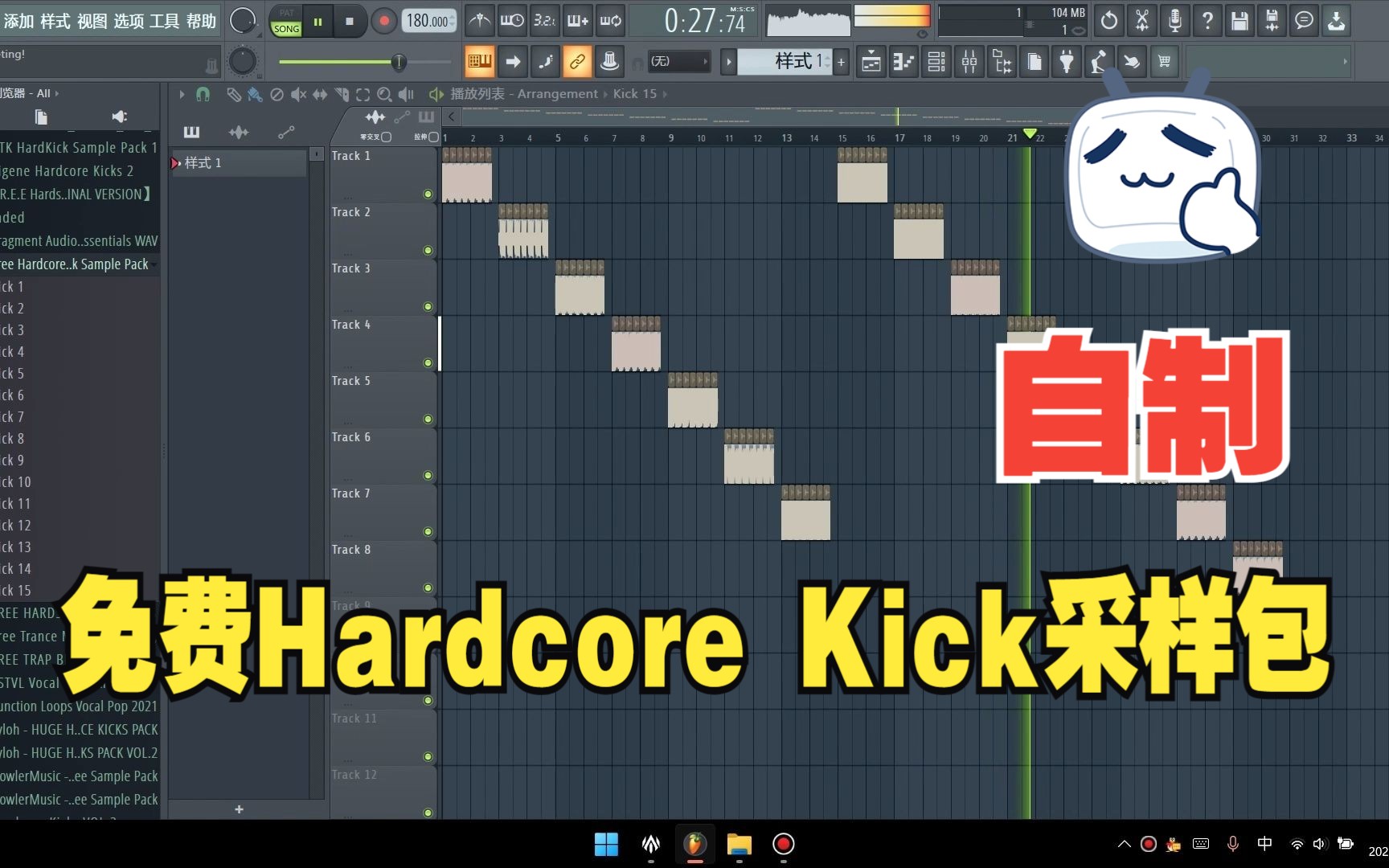This screenshot has width=1389, height=868.
Task: Expand the arrow left of pattern selector
Action: (x=728, y=62)
